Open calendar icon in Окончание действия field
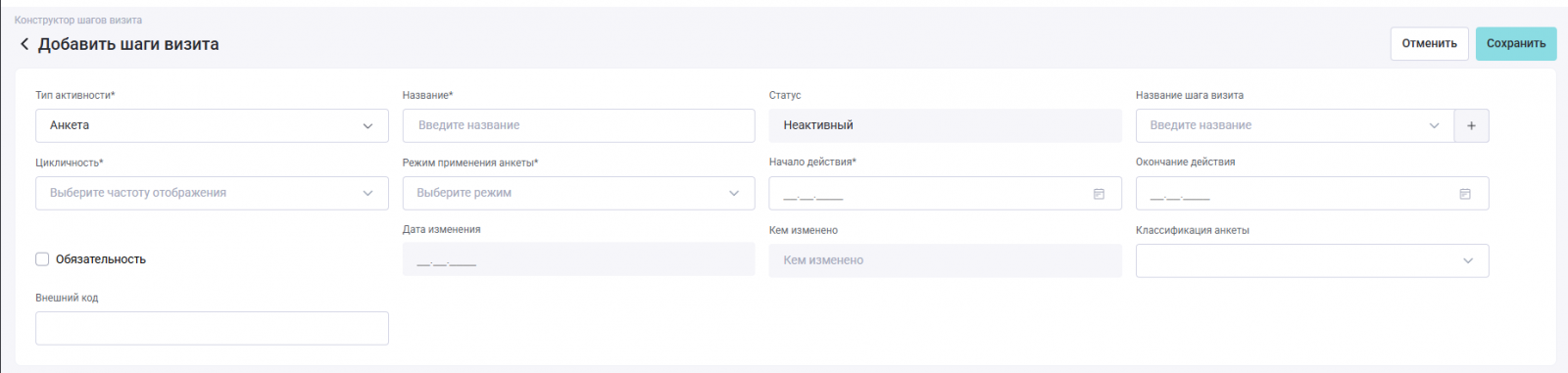The width and height of the screenshot is (1568, 373). (1465, 194)
